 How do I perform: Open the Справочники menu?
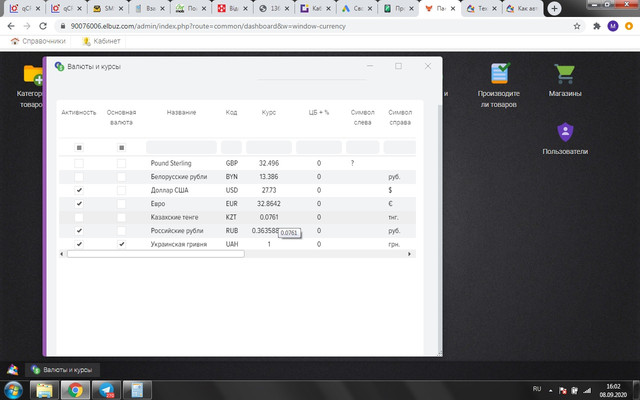(38, 41)
